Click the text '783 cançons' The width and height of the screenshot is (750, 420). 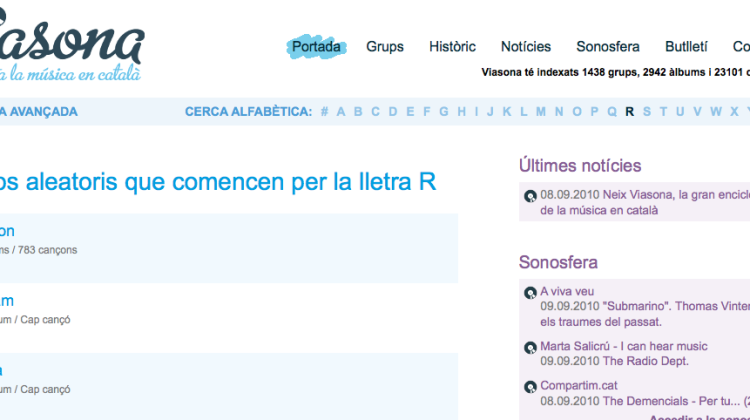click(x=47, y=250)
